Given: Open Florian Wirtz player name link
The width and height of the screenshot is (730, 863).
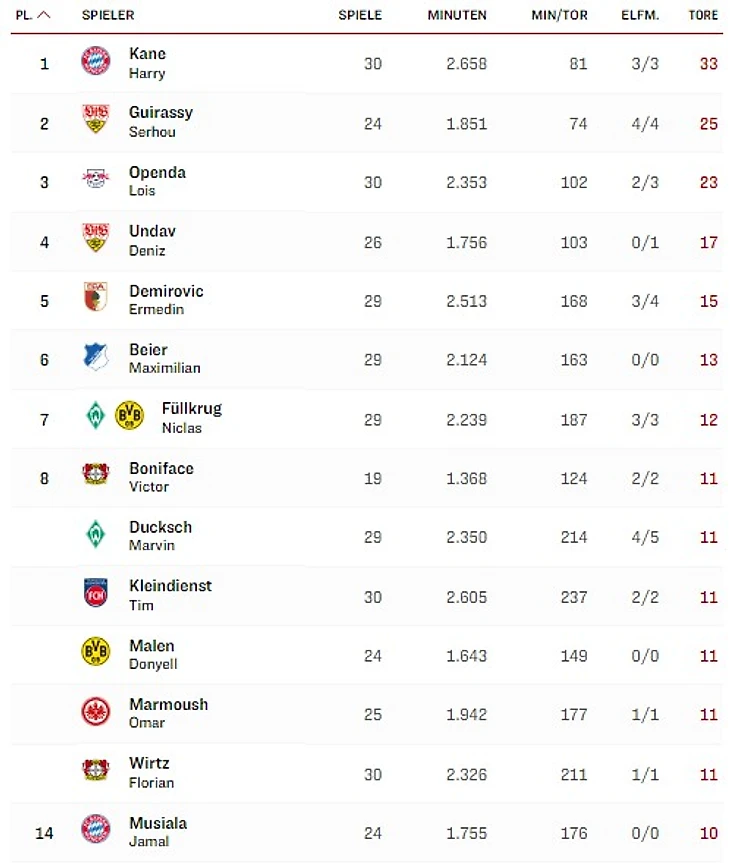Looking at the screenshot, I should pos(151,773).
